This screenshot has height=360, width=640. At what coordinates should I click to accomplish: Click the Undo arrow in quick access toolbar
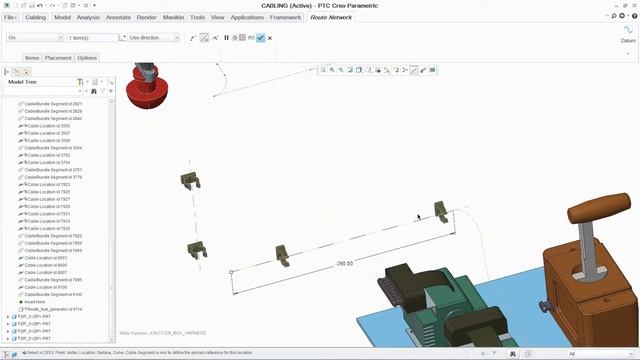click(40, 6)
